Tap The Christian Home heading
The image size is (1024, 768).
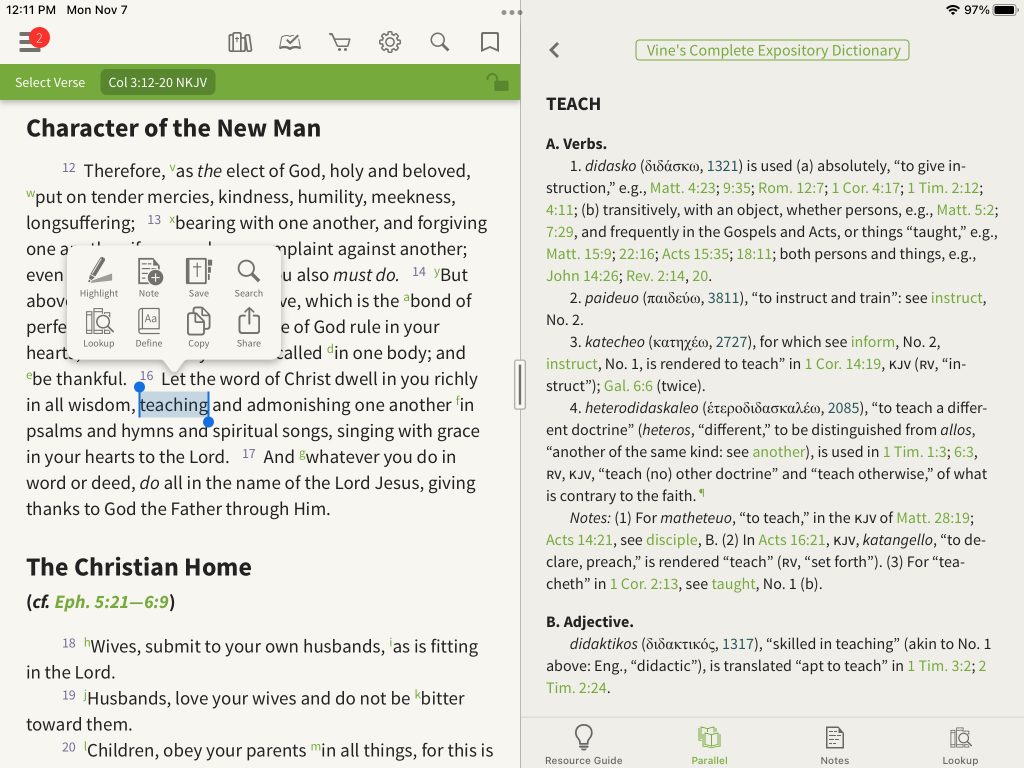(x=139, y=567)
